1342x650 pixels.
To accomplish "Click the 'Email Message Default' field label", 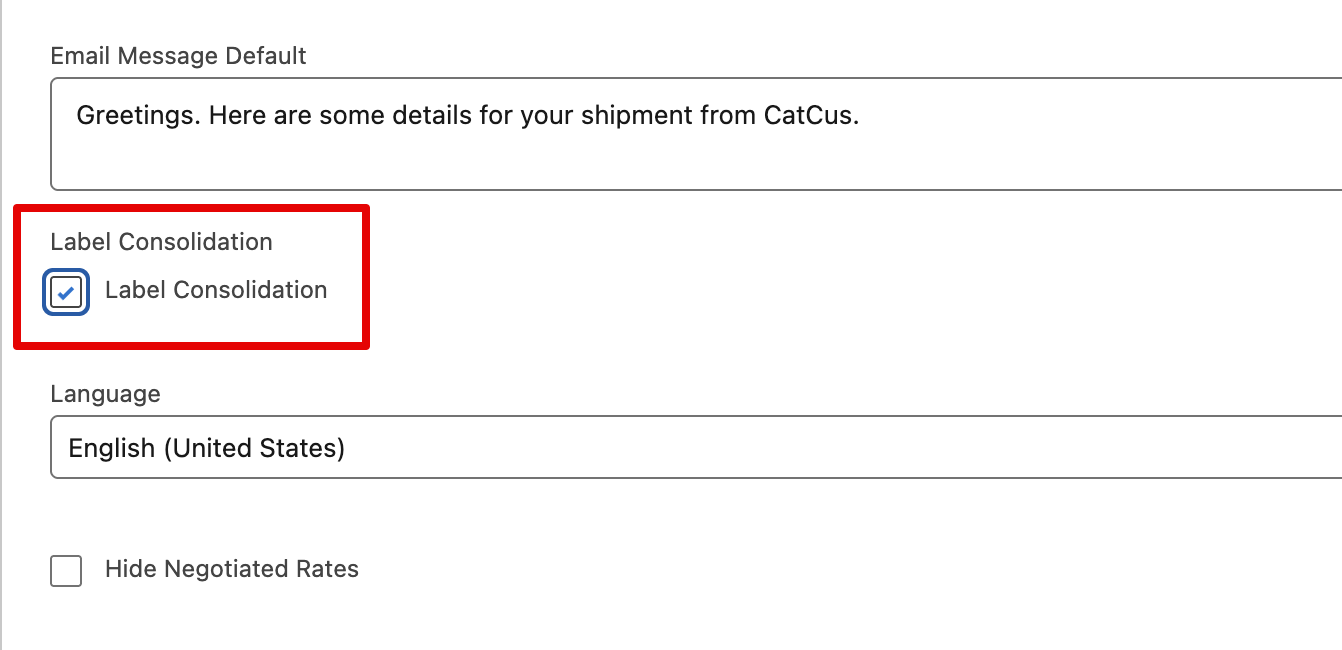I will click(178, 56).
